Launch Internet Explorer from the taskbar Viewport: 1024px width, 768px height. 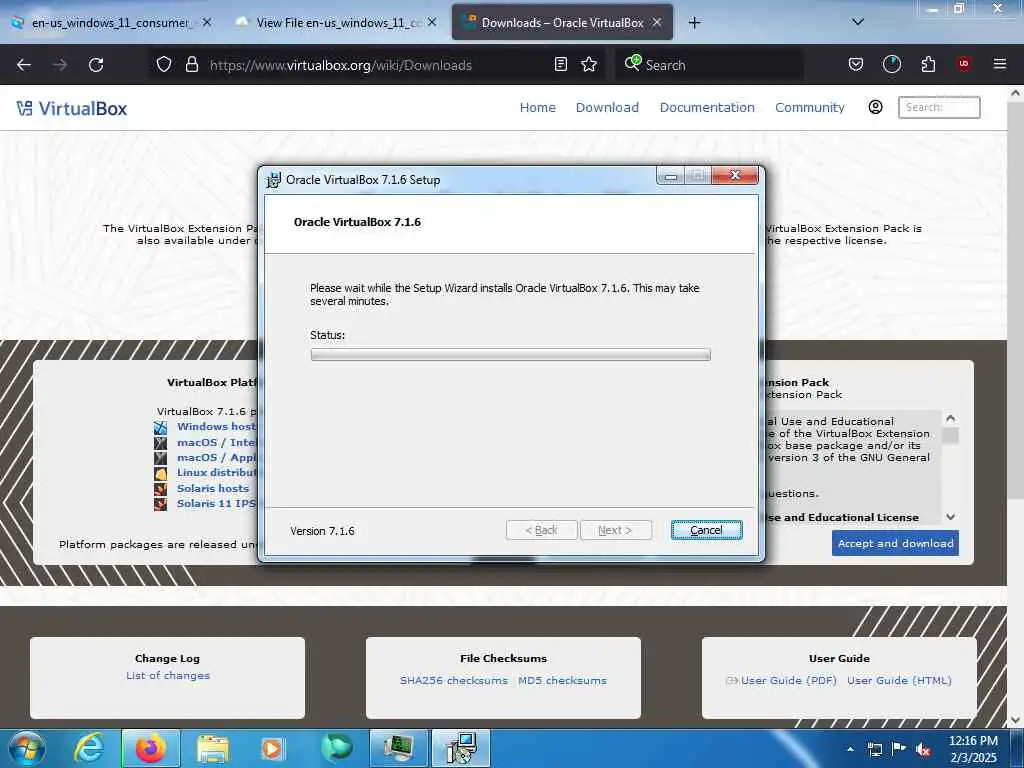[x=89, y=748]
